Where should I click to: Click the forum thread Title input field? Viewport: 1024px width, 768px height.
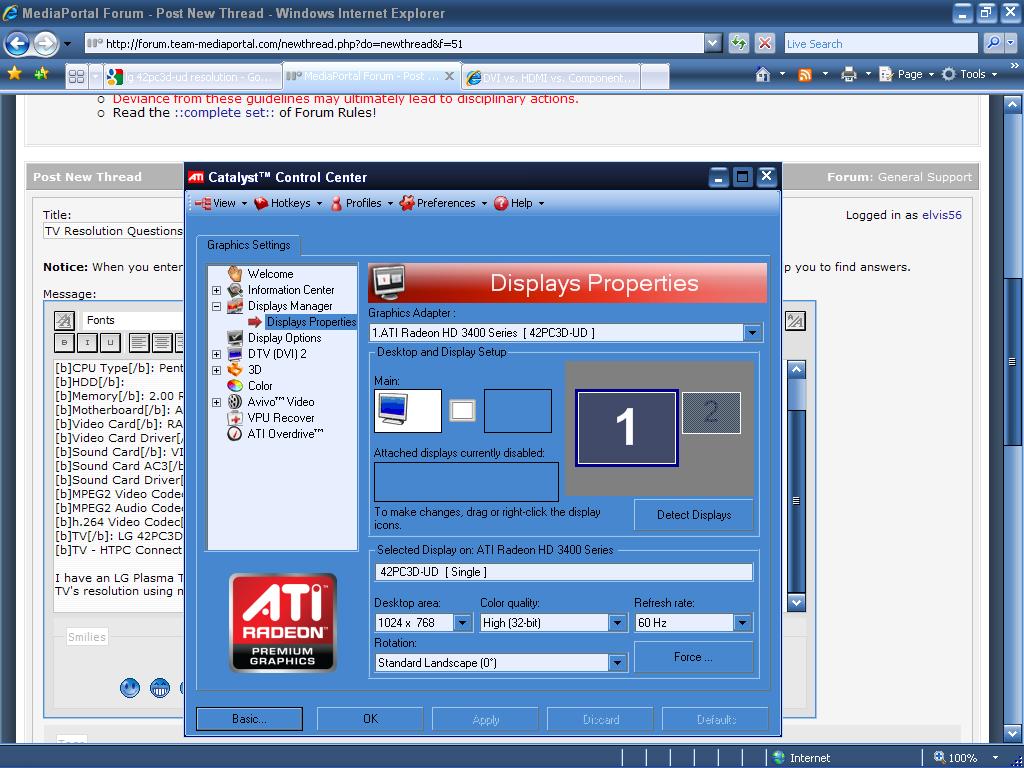(114, 231)
